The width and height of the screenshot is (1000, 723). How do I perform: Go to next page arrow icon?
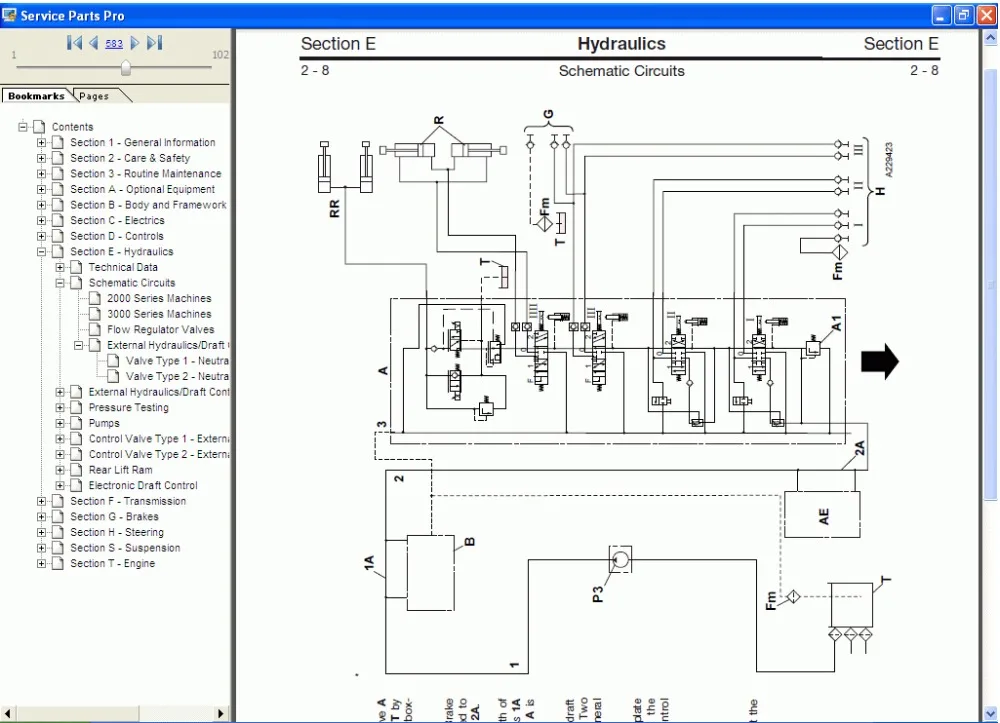pyautogui.click(x=135, y=43)
